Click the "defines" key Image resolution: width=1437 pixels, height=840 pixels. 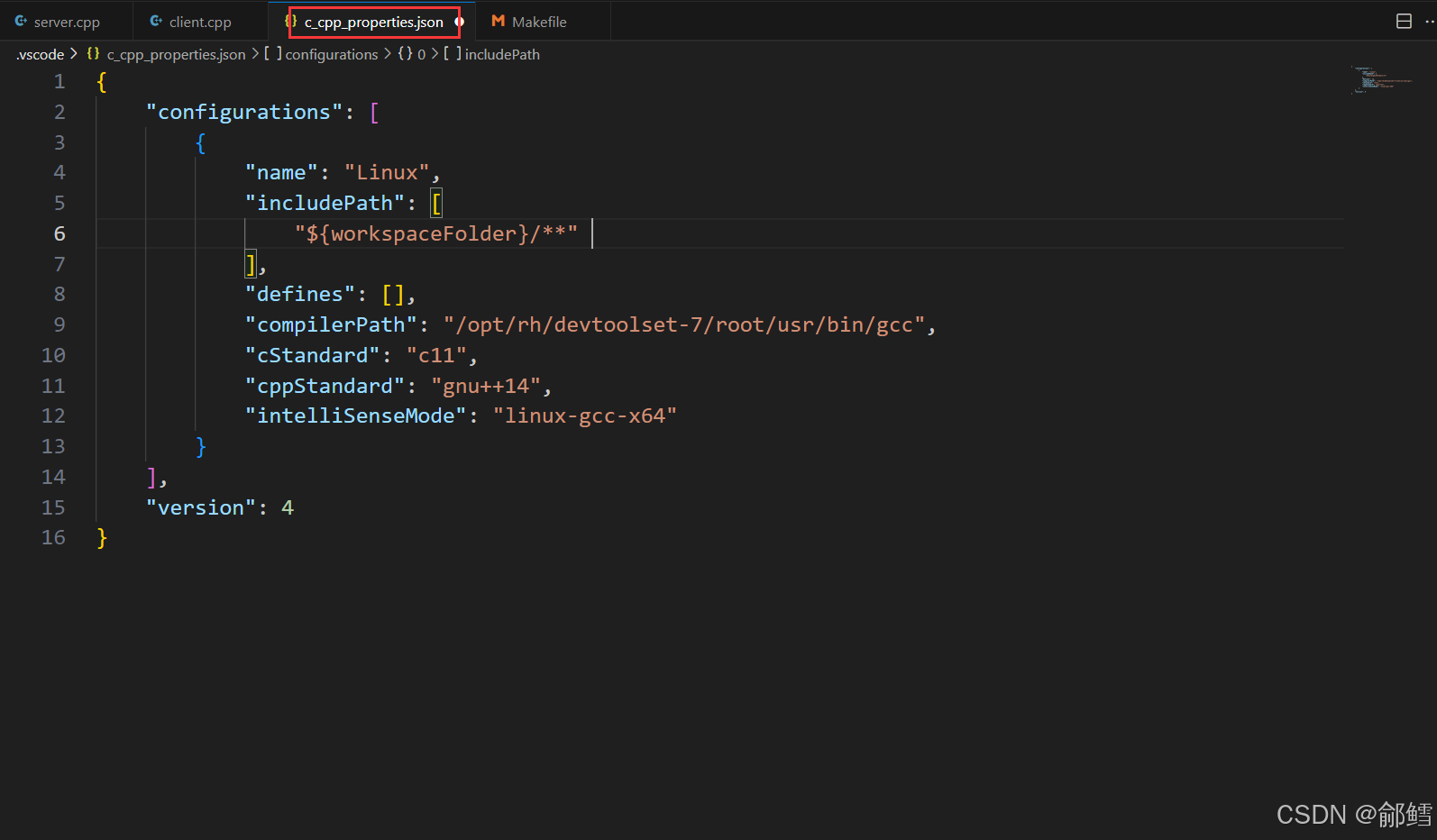coord(300,294)
